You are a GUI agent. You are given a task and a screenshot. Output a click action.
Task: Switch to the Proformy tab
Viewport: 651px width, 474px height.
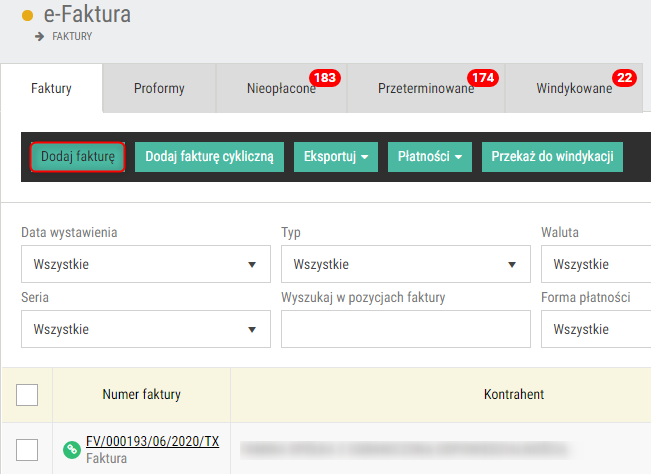159,88
